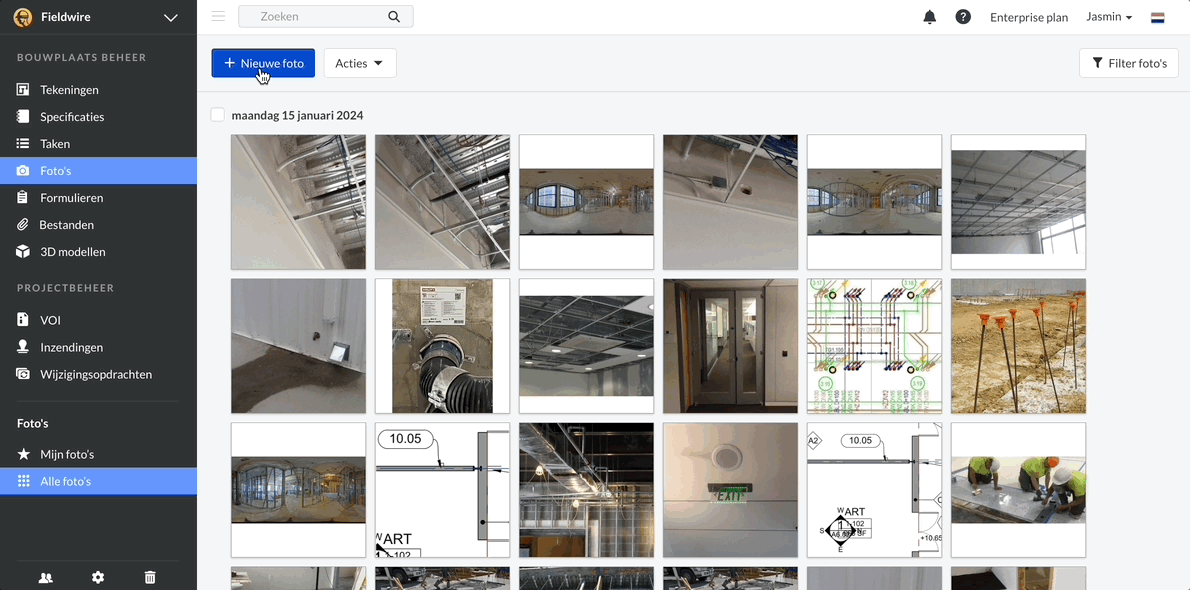Click inside the Zoeken search field
Image resolution: width=1190 pixels, height=590 pixels.
click(310, 16)
